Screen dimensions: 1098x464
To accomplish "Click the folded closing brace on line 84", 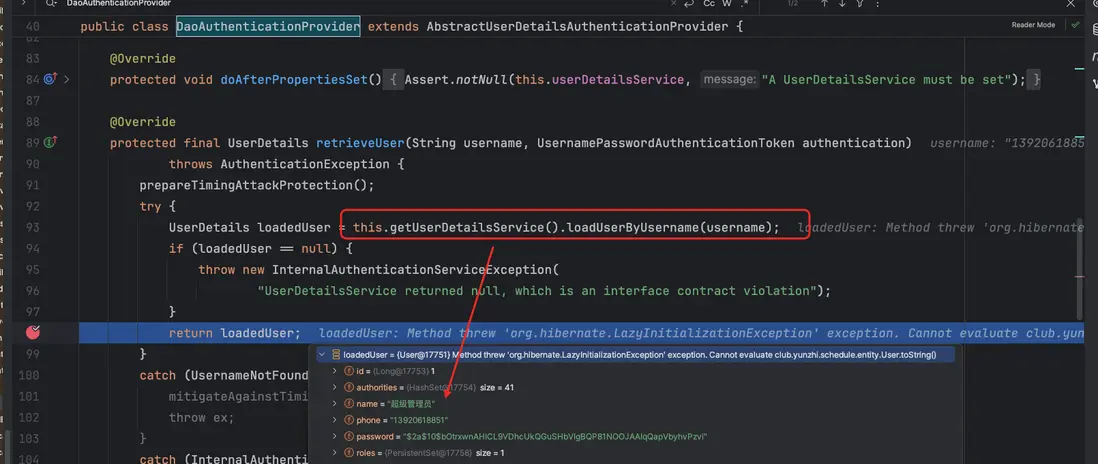I will 1036,80.
